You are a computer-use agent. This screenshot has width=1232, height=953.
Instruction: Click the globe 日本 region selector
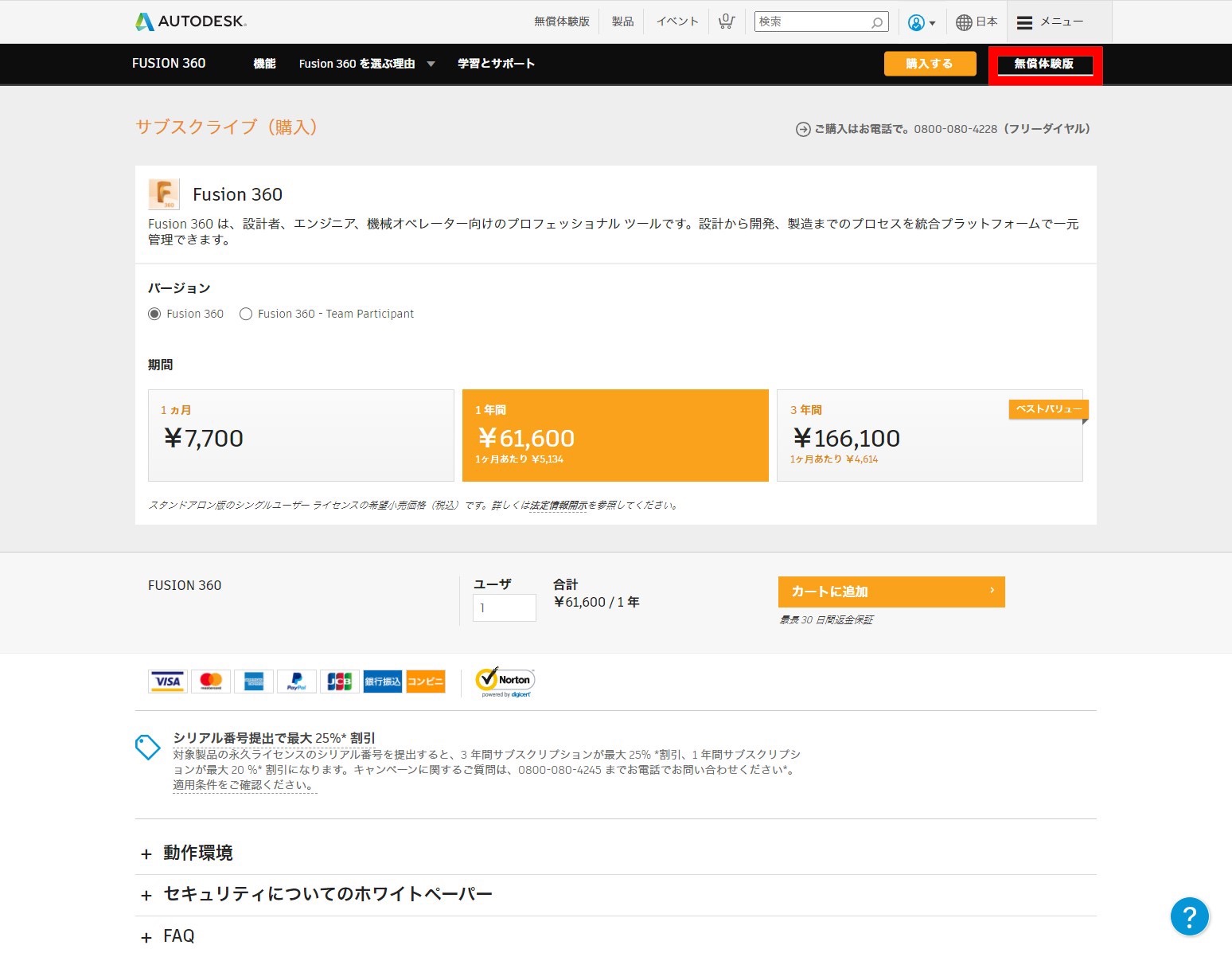977,22
